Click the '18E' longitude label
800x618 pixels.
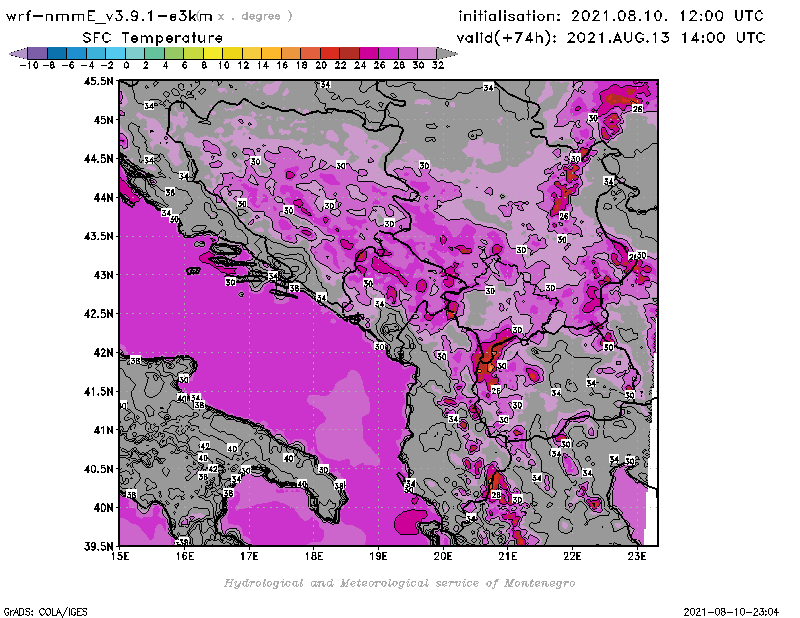pos(314,556)
